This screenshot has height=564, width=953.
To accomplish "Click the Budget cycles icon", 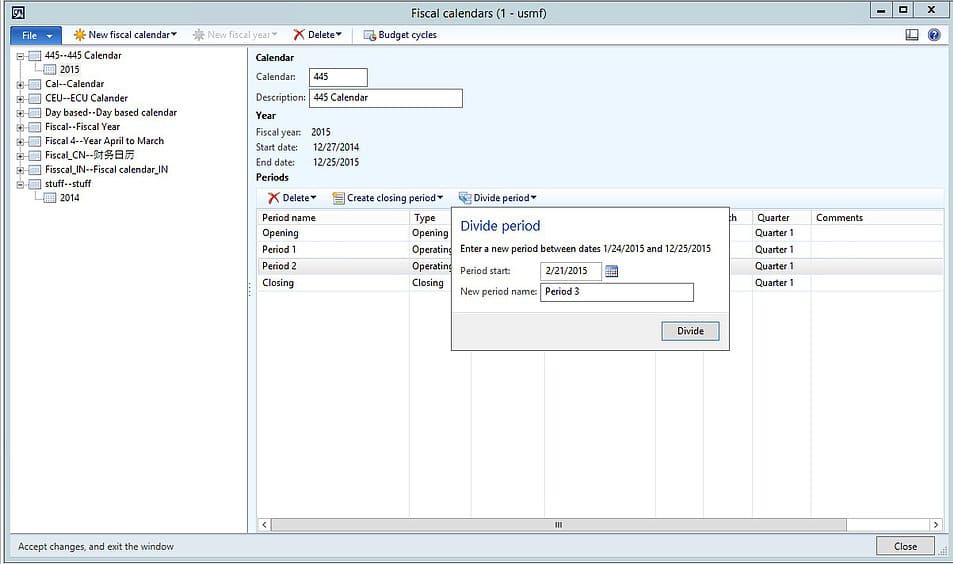I will 369,35.
